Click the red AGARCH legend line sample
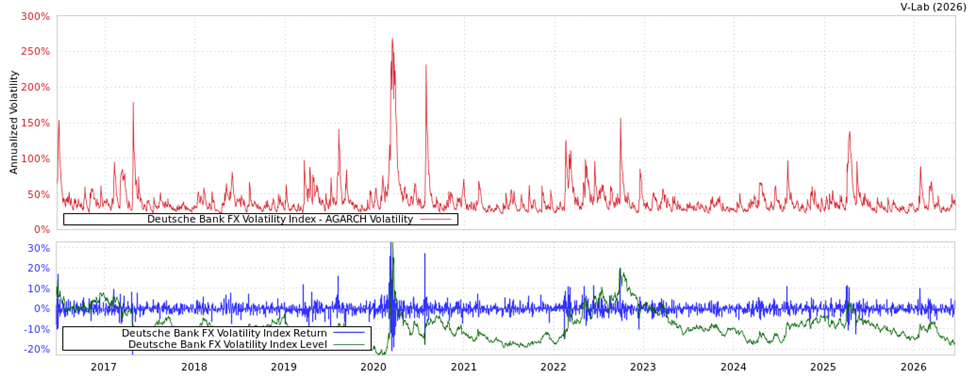The height and width of the screenshot is (381, 978). coord(435,219)
